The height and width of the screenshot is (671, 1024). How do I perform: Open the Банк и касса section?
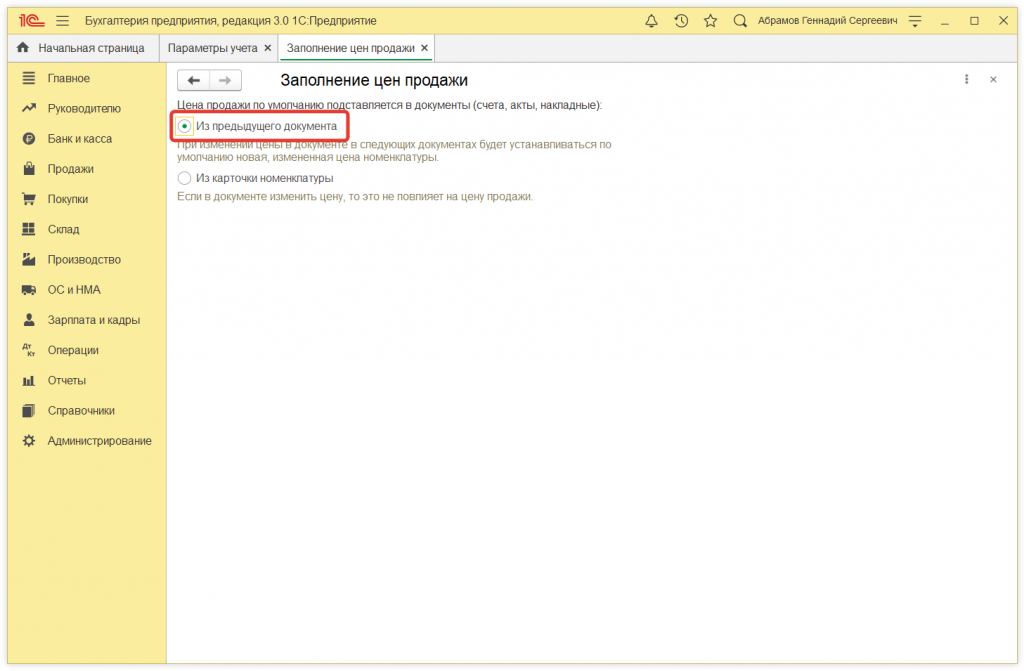point(70,138)
